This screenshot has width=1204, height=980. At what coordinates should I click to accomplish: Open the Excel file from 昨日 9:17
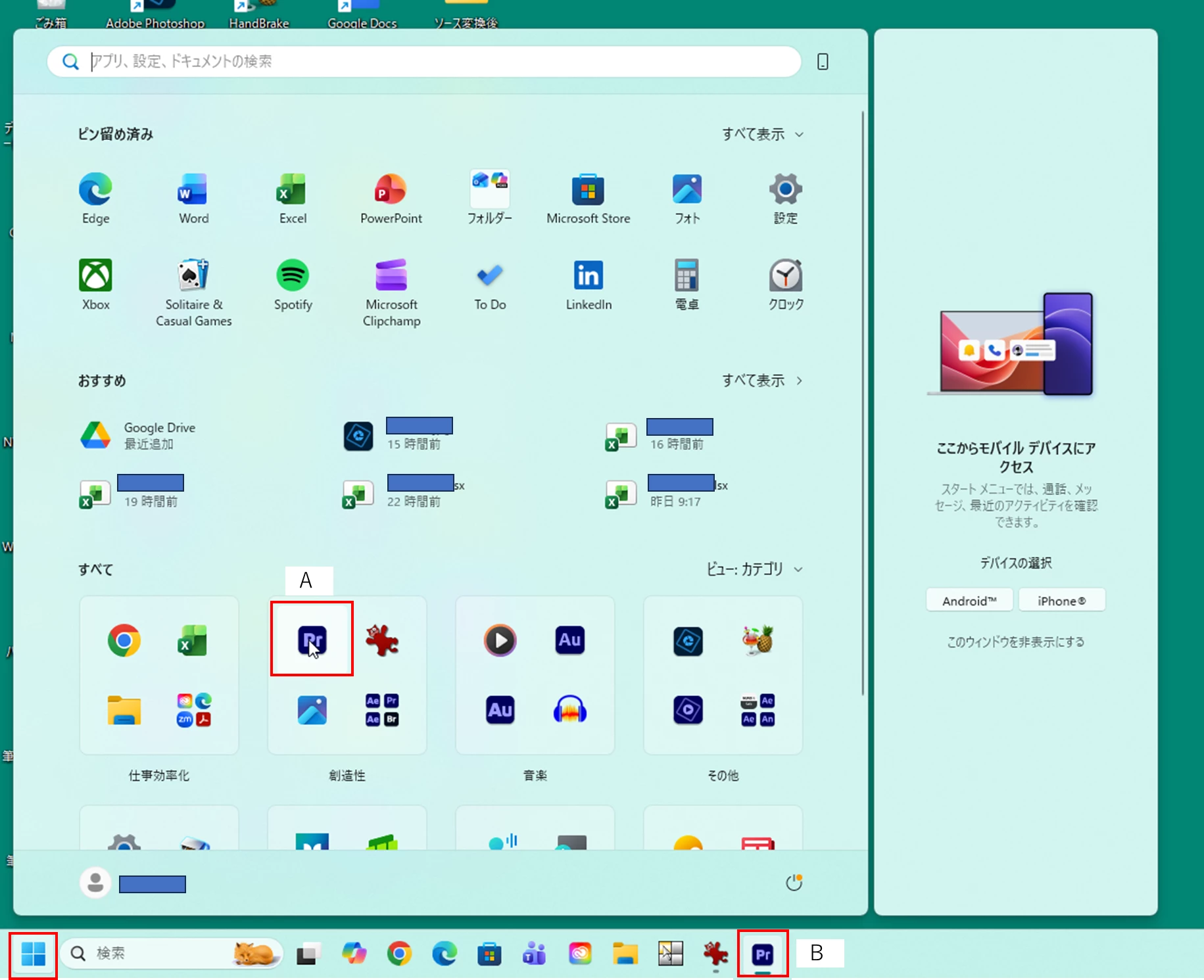[x=667, y=492]
